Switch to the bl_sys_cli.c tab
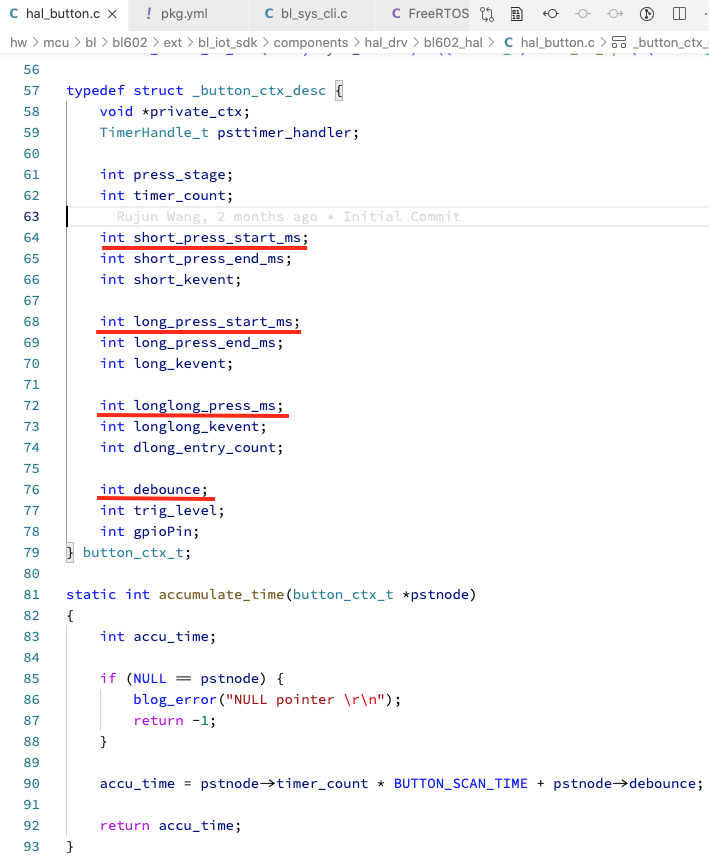 point(310,14)
